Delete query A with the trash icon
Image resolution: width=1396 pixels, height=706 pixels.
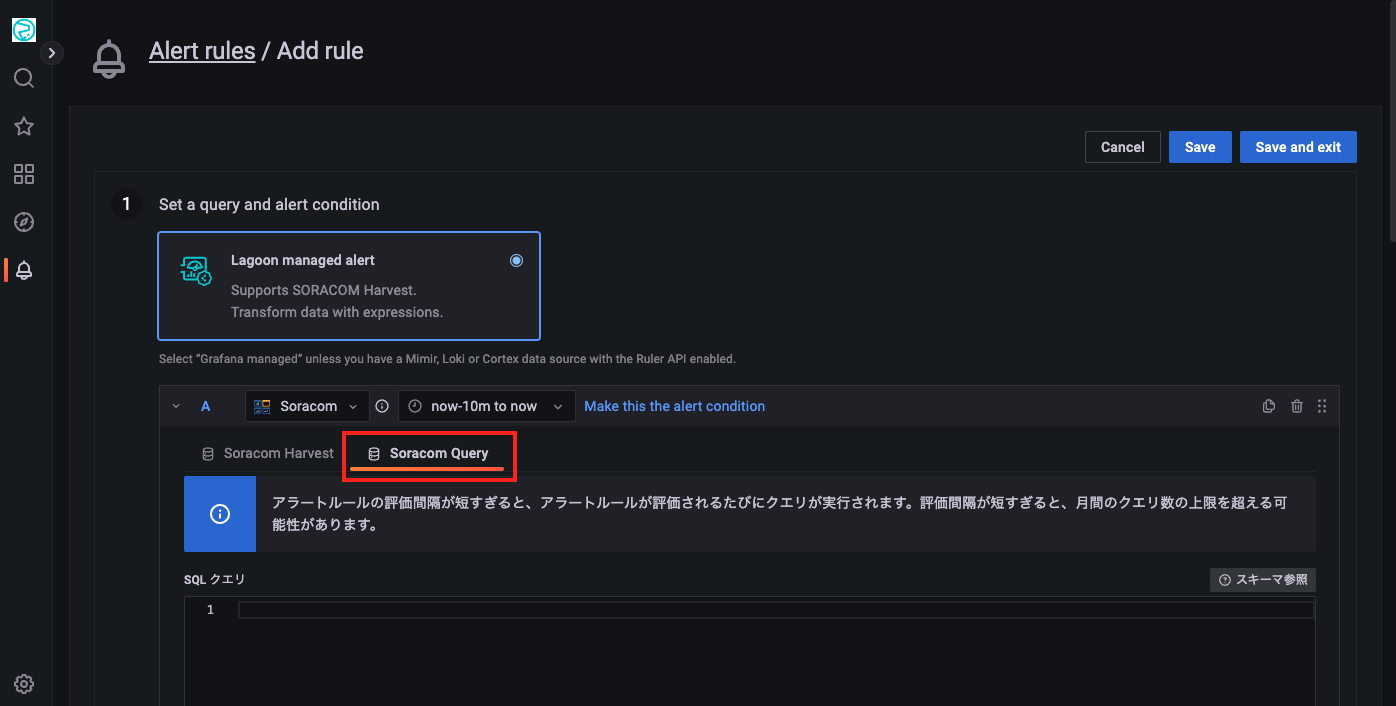pos(1297,406)
